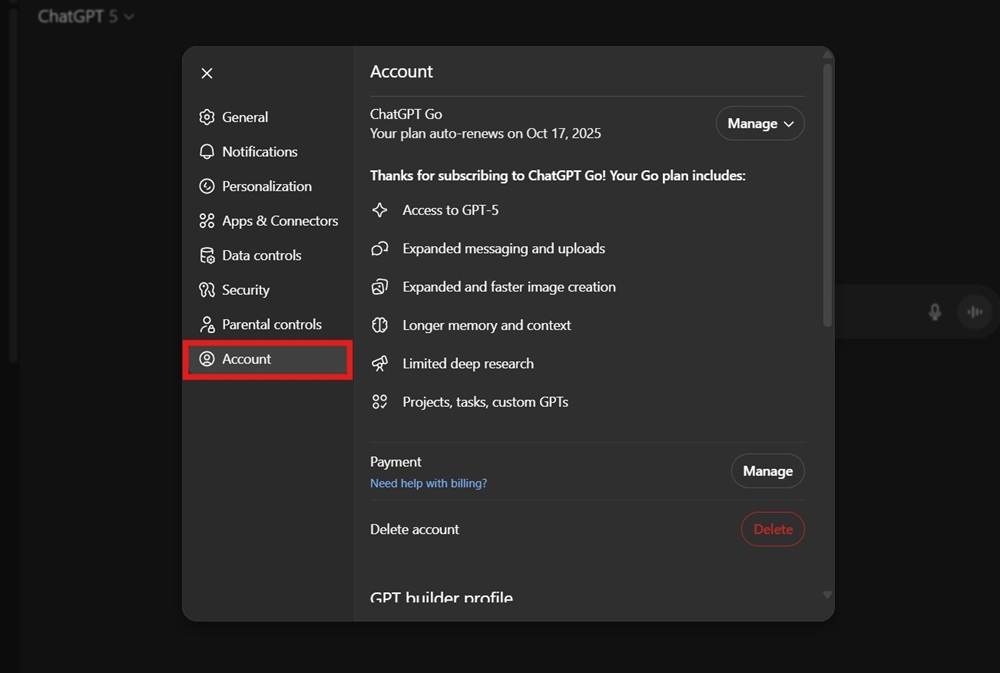This screenshot has height=673, width=1000.
Task: Click the Apps & Connectors icon
Action: (207, 221)
